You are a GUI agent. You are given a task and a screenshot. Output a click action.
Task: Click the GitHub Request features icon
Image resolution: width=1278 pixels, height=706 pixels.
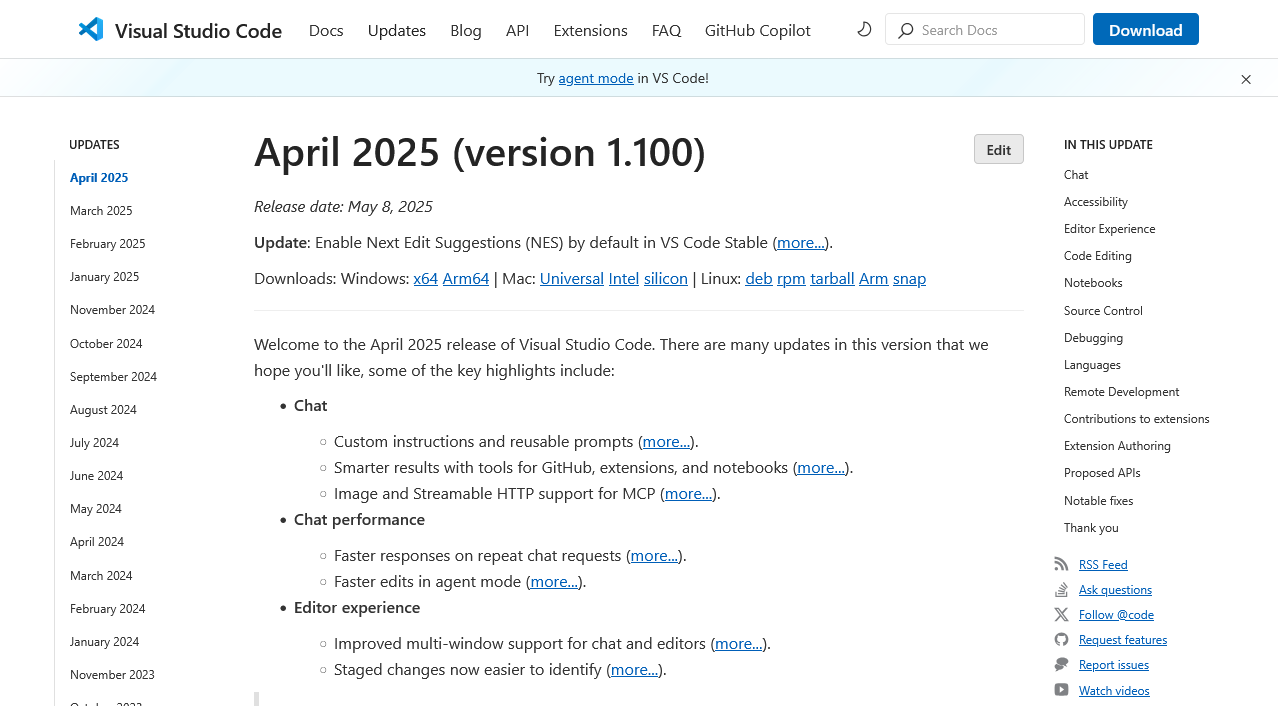[1061, 640]
